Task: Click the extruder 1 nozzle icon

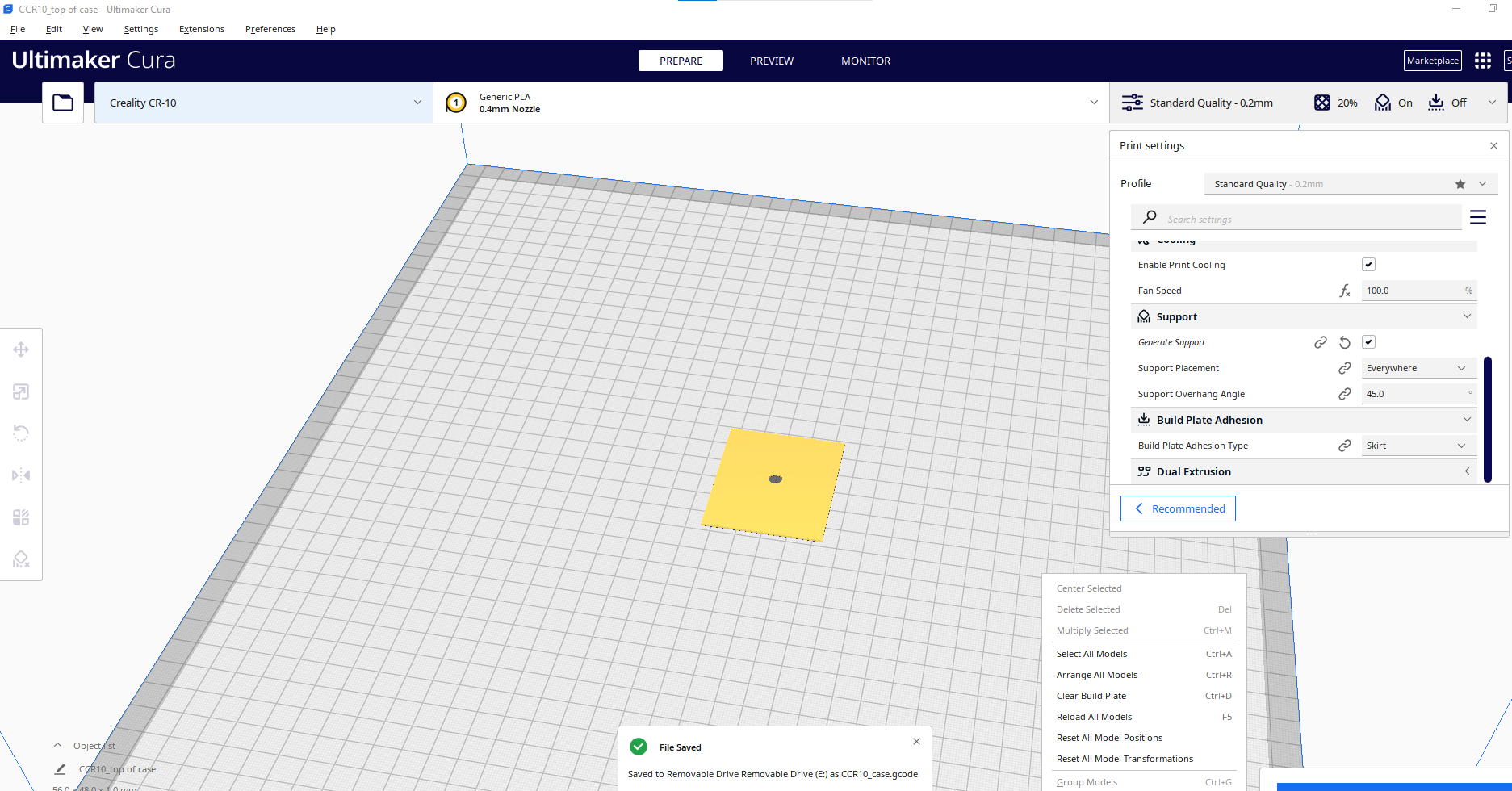Action: pos(456,103)
